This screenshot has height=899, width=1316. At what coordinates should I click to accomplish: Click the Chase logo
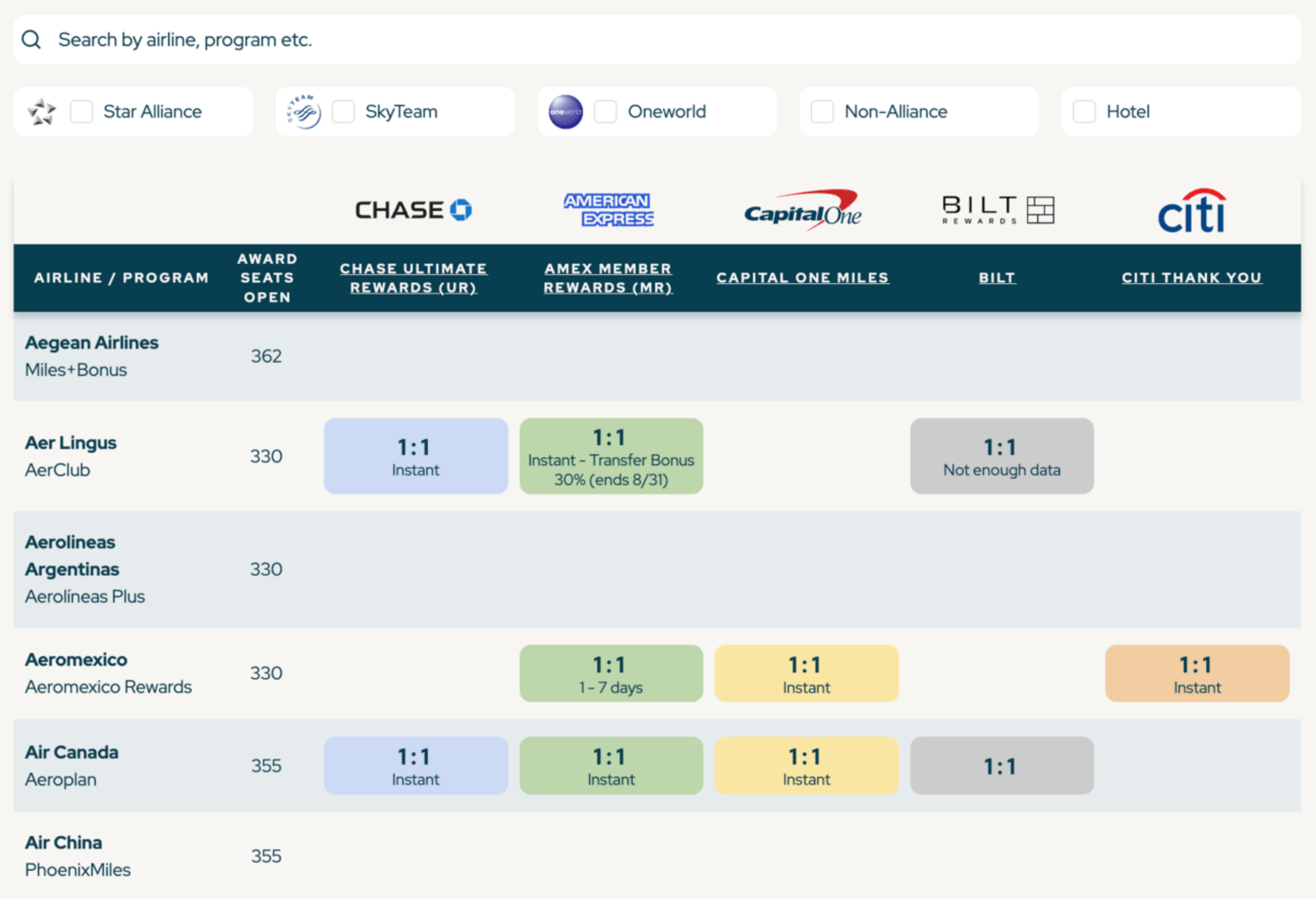point(413,210)
